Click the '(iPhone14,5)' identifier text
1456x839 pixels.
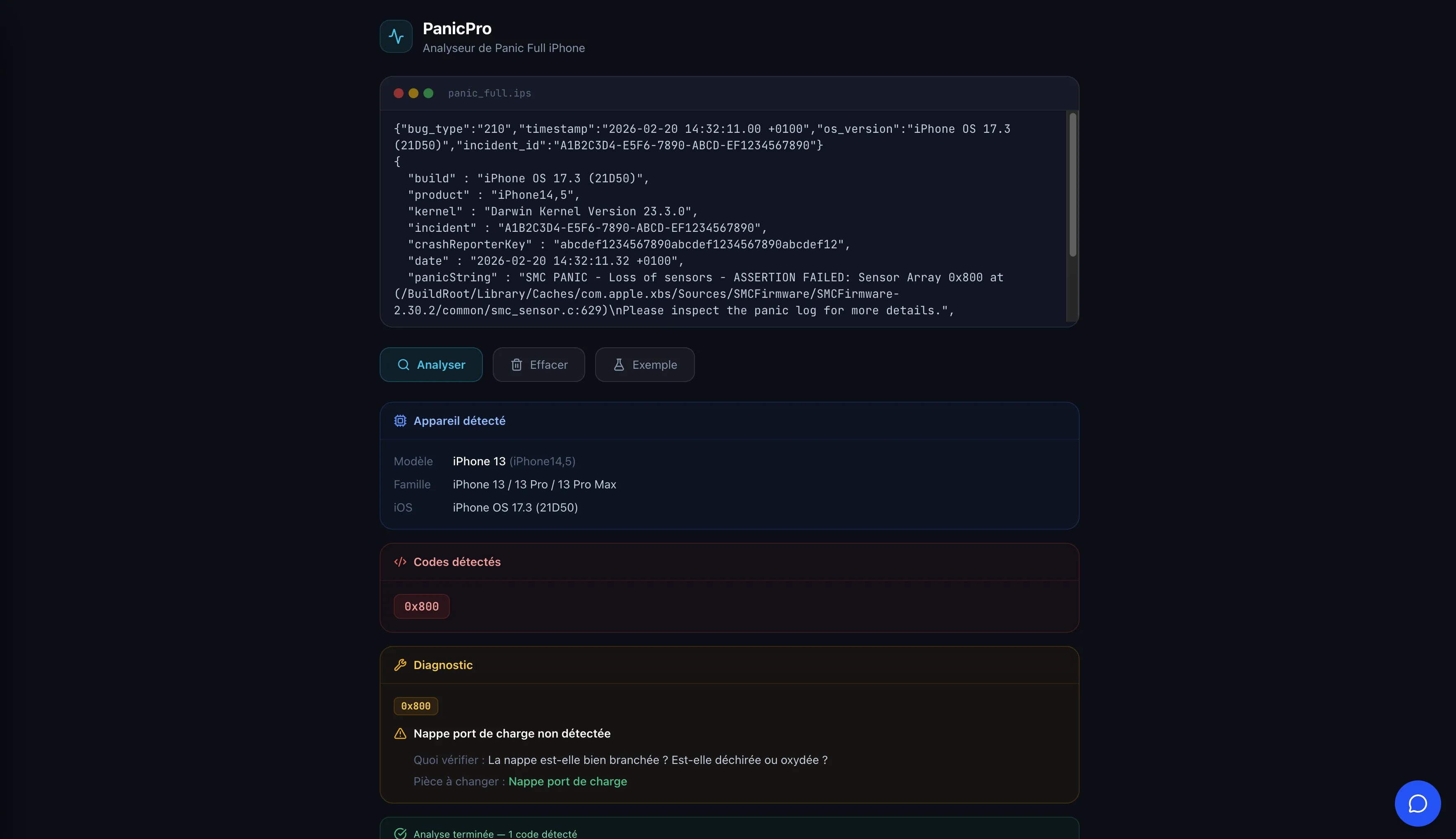(542, 462)
